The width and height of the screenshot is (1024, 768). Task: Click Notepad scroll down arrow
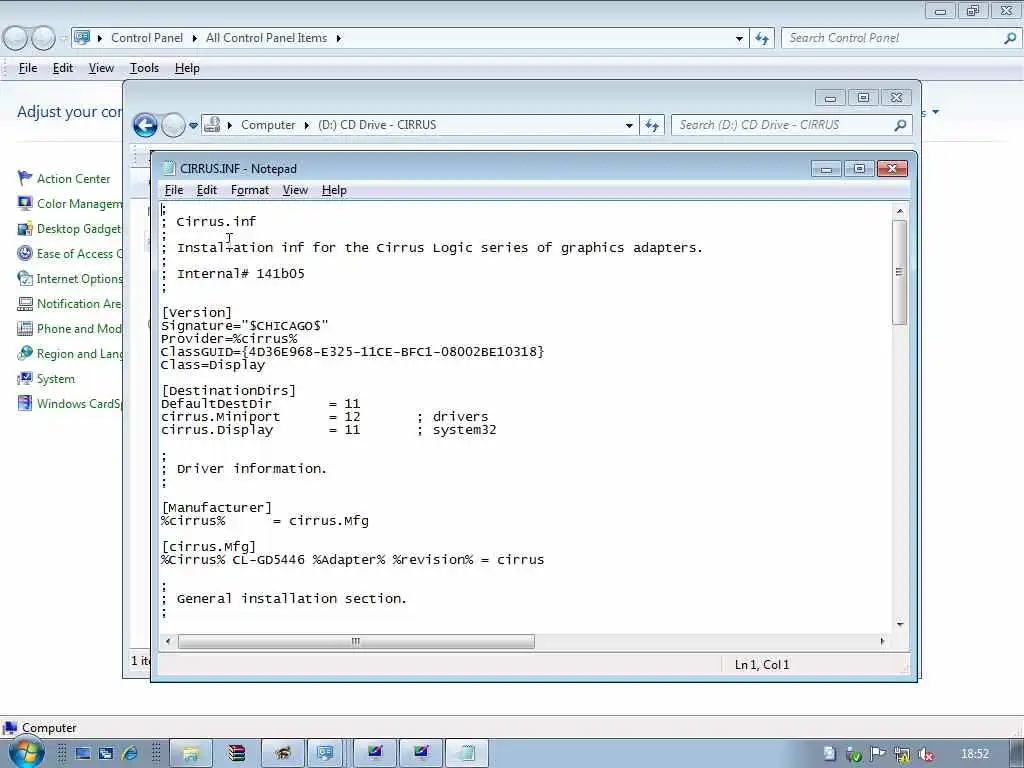pyautogui.click(x=900, y=624)
